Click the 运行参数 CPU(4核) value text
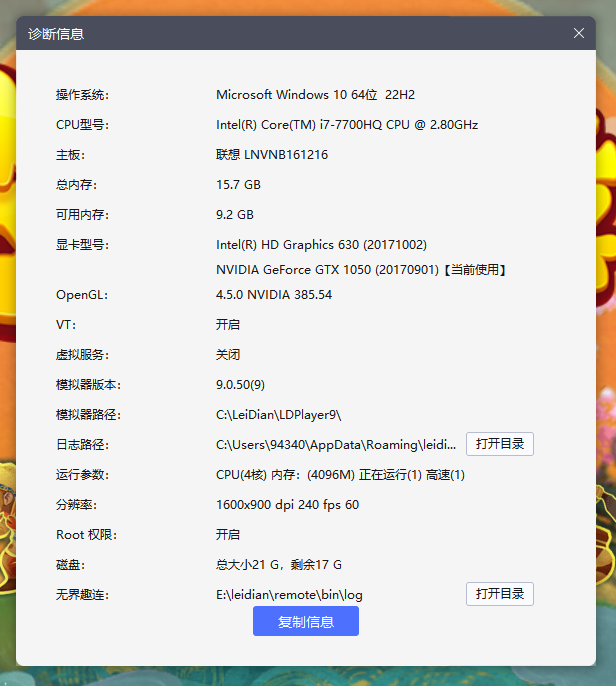Viewport: 616px width, 686px height. [340, 475]
